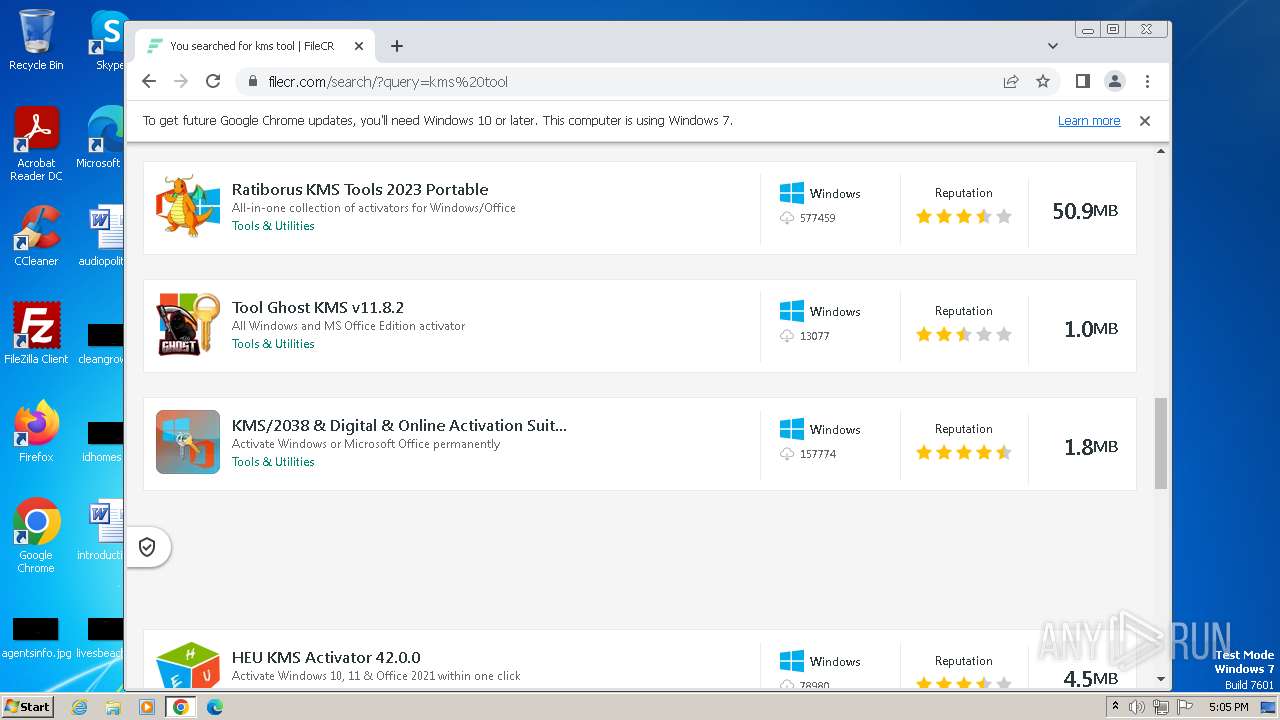Click the browser back arrow
The width and height of the screenshot is (1280, 720).
(149, 82)
